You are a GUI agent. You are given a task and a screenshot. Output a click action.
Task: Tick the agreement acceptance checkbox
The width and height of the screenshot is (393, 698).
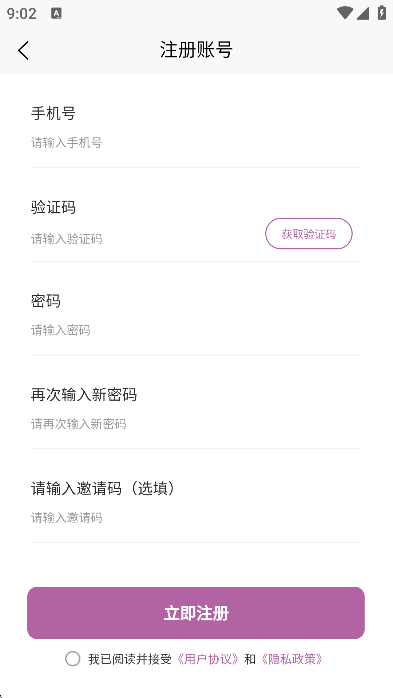[73, 658]
